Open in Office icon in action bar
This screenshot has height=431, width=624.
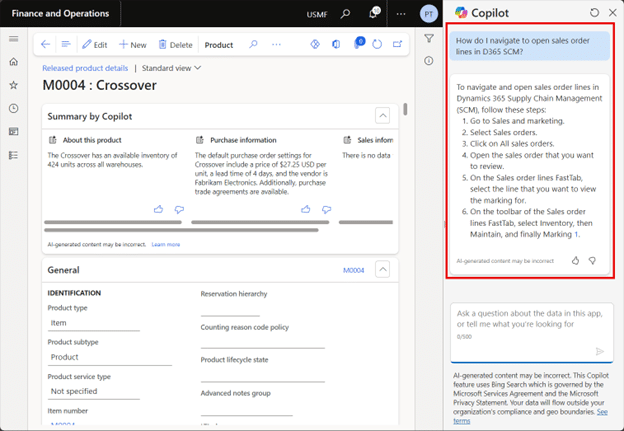[336, 44]
